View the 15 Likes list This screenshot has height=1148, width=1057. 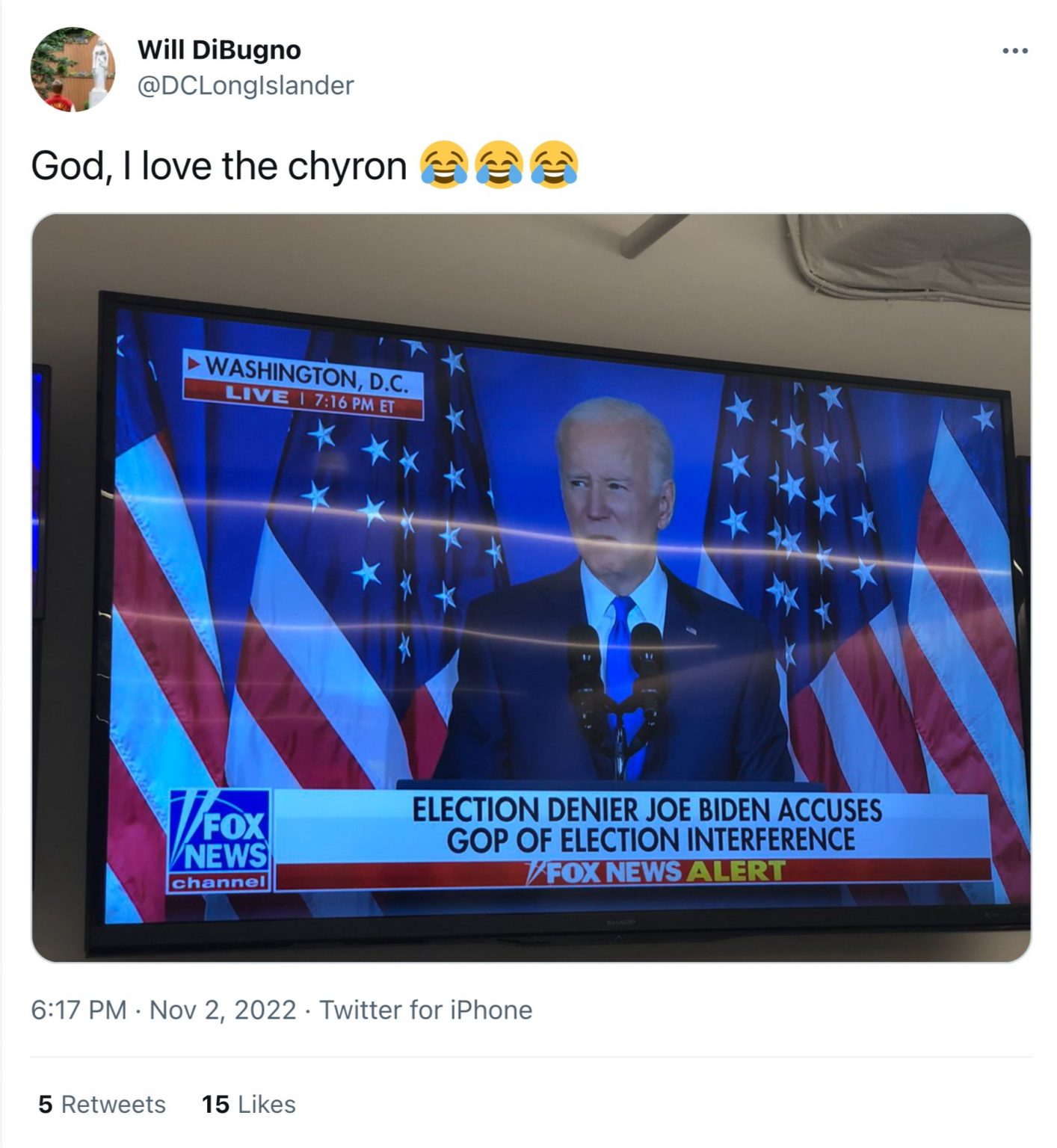[248, 1104]
